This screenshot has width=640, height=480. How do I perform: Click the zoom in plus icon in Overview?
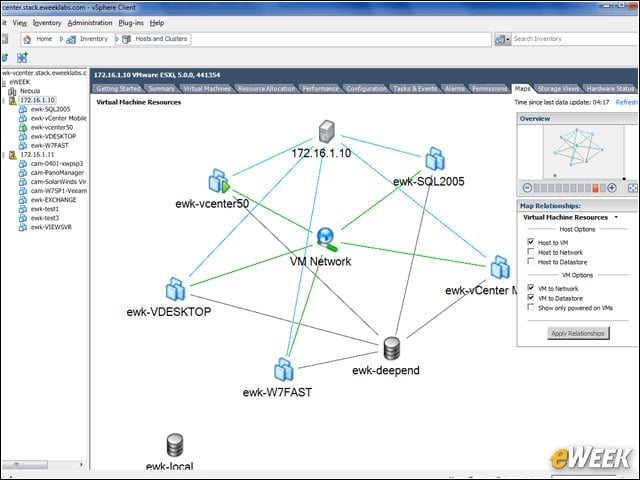[x=611, y=188]
